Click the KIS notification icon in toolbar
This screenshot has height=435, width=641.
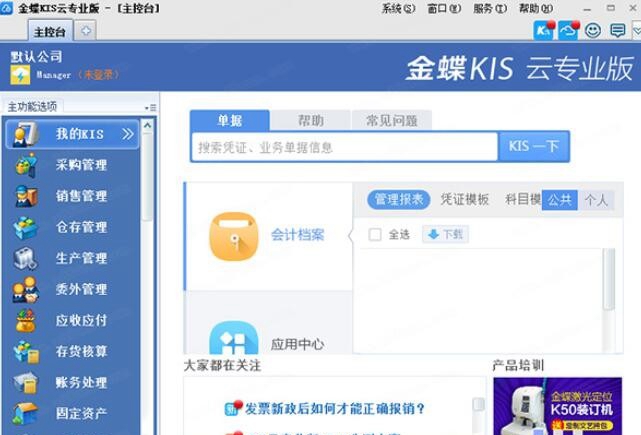click(544, 30)
